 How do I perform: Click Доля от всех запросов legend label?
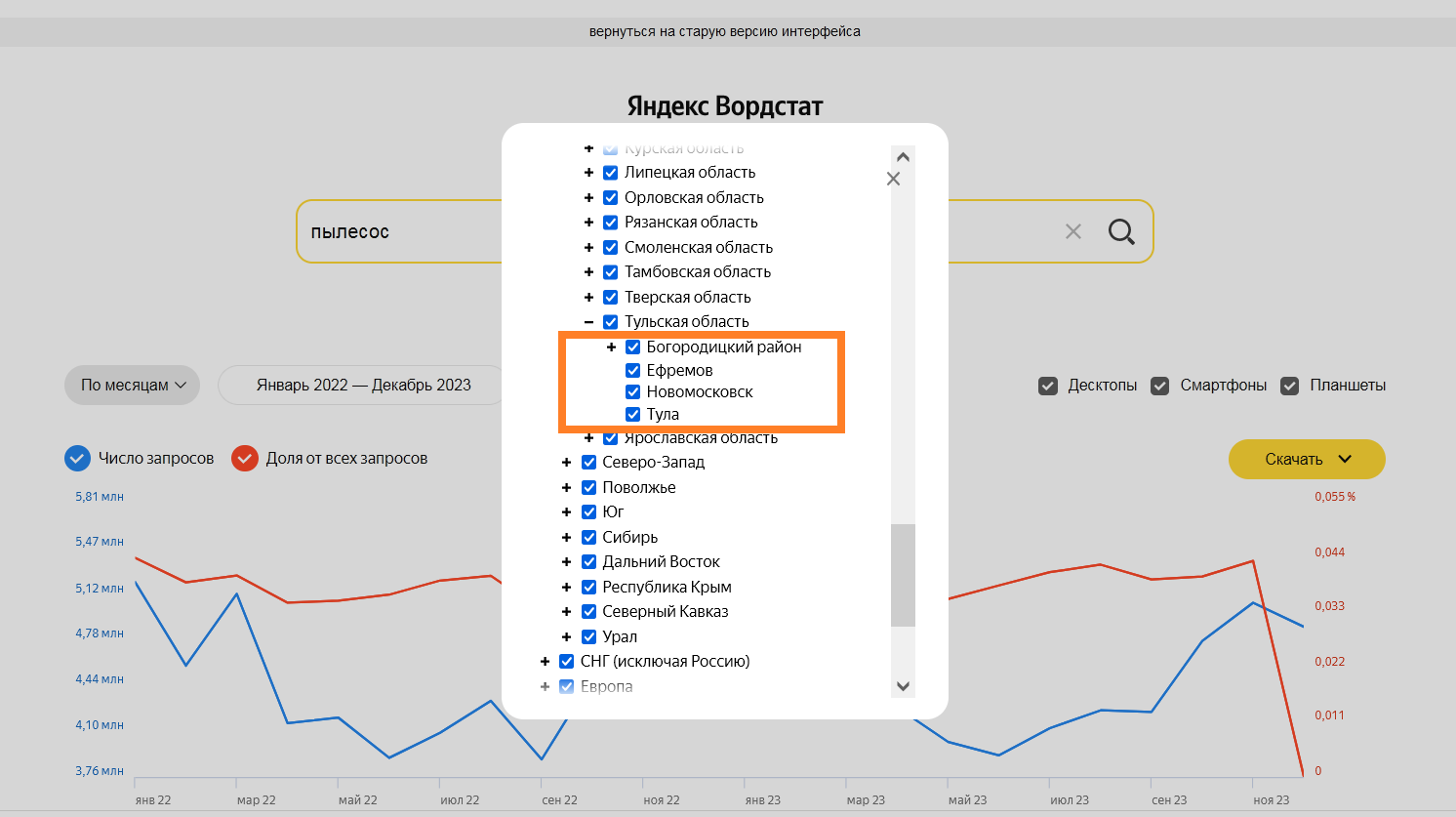pos(346,458)
